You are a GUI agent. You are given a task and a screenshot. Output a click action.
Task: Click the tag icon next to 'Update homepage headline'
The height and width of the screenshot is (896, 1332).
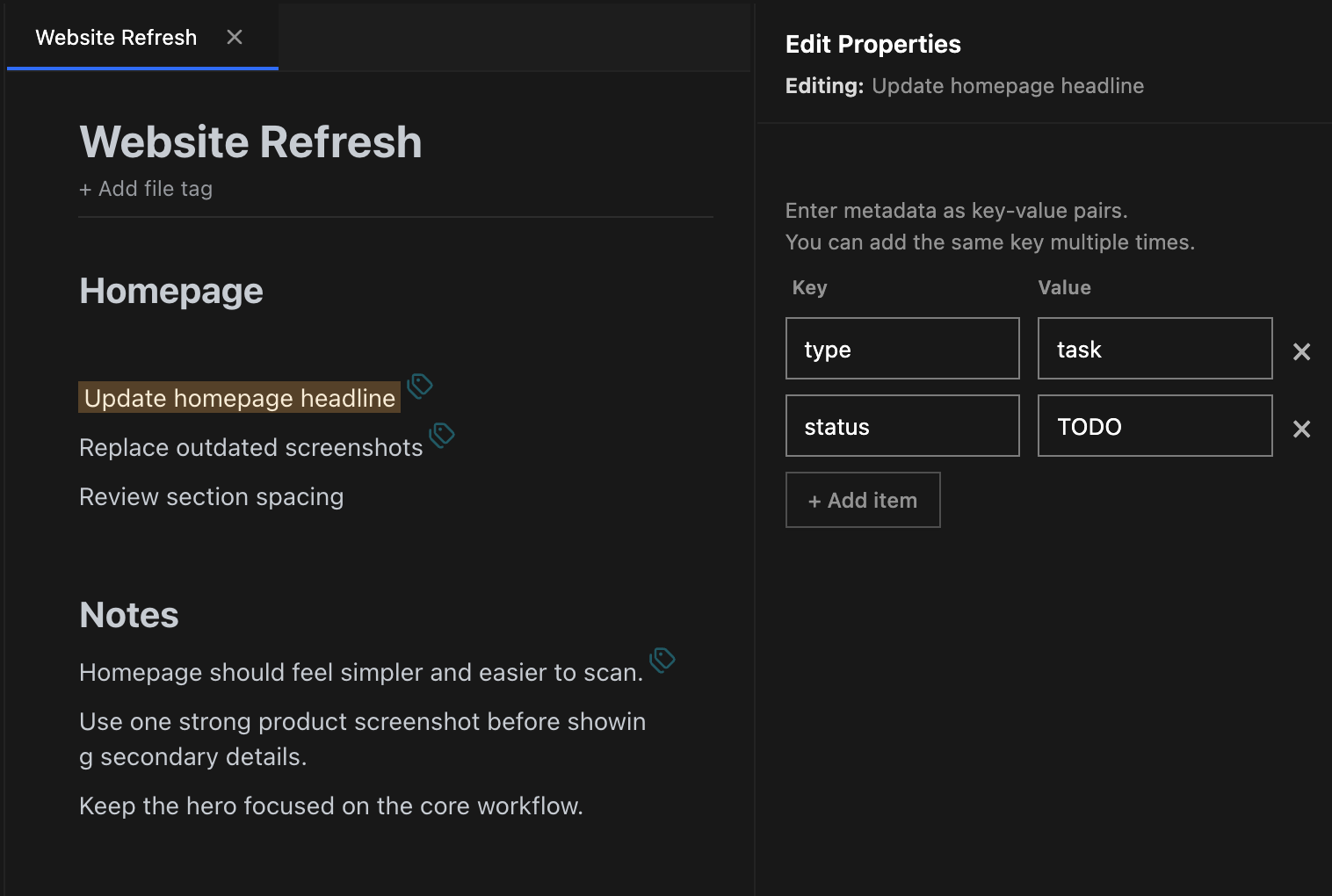point(419,387)
